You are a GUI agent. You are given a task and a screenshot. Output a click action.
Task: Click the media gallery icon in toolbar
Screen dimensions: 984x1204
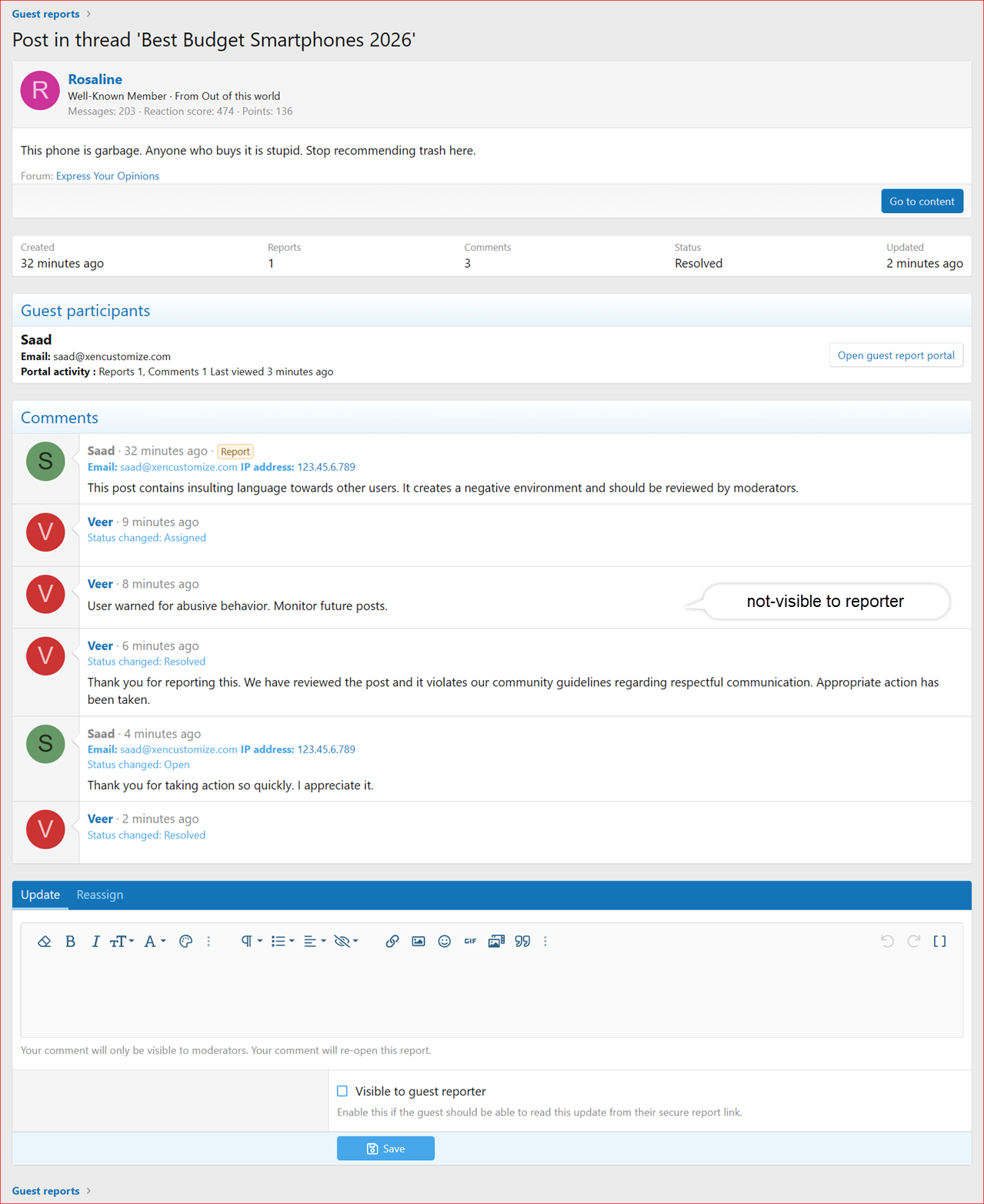click(496, 941)
